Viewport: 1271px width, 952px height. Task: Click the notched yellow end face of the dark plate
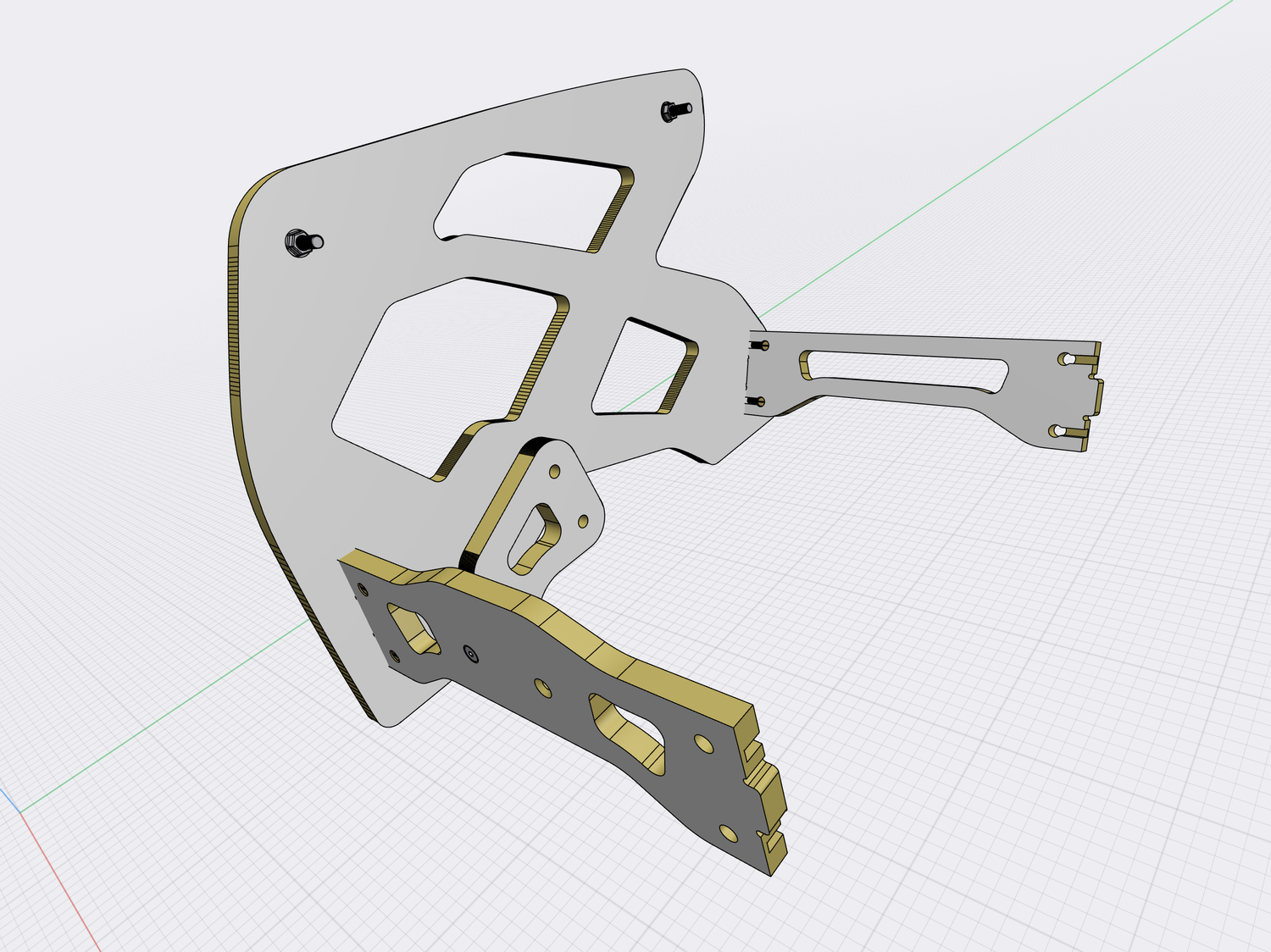[765, 788]
